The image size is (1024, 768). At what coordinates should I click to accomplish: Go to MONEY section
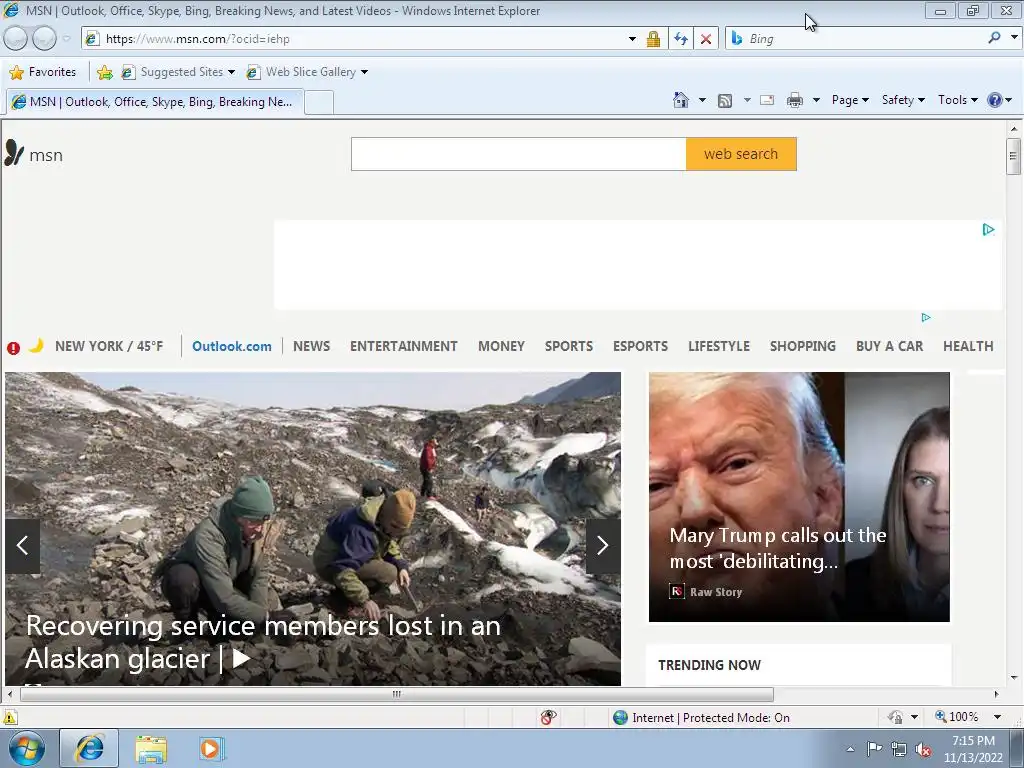[x=501, y=346]
